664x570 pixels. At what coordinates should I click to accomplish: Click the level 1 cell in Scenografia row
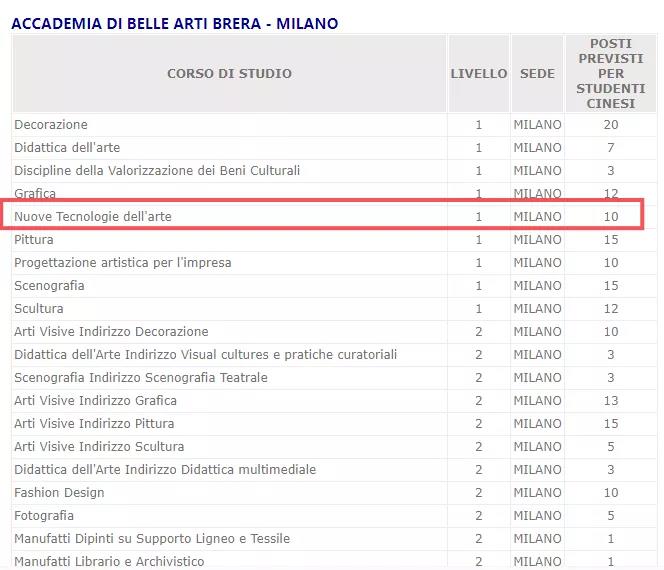point(479,285)
